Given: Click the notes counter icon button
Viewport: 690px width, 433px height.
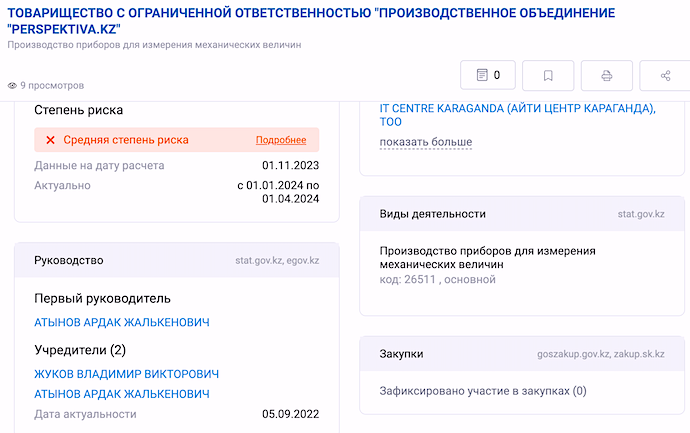Looking at the screenshot, I should (x=488, y=75).
